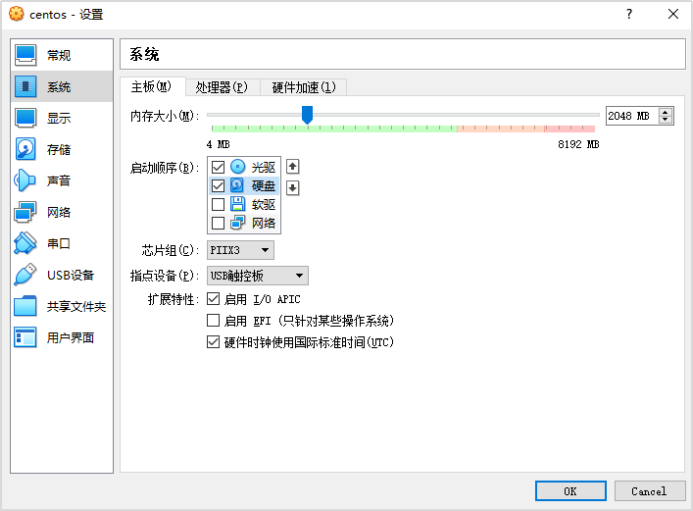693x511 pixels.
Task: Click the 硬盘 hard disk icon
Action: pyautogui.click(x=237, y=185)
